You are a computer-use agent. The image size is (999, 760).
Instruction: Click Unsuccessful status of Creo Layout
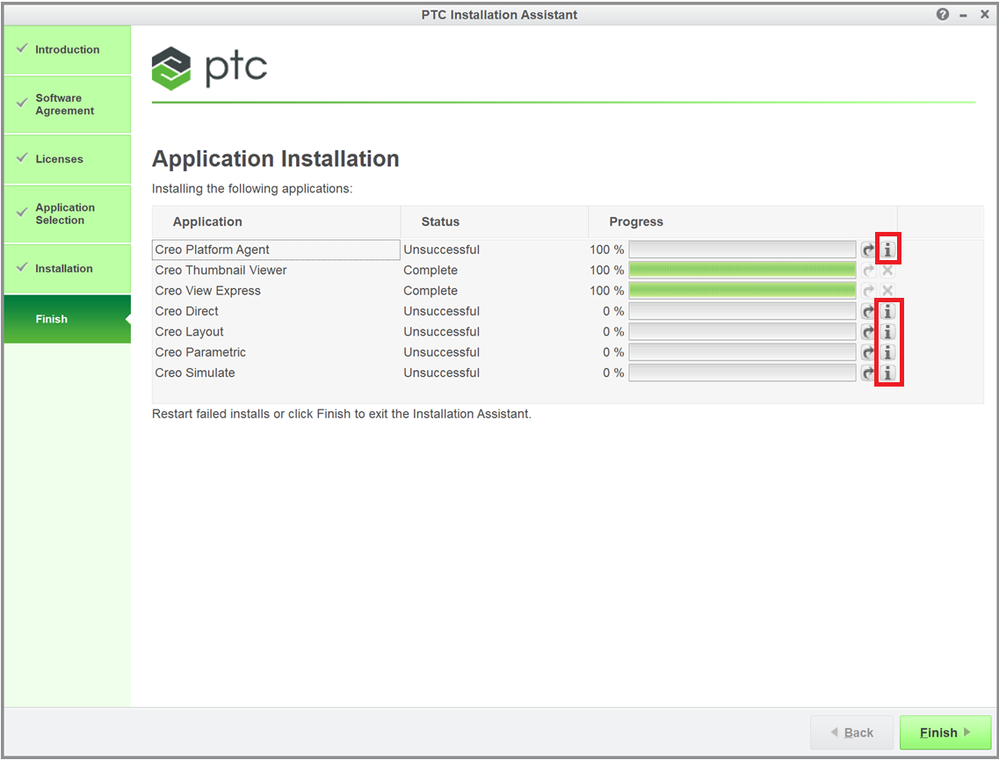[442, 332]
